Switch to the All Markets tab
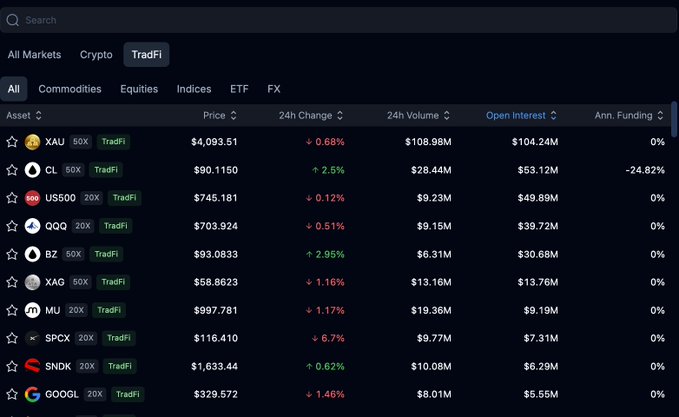The image size is (679, 417). click(34, 55)
